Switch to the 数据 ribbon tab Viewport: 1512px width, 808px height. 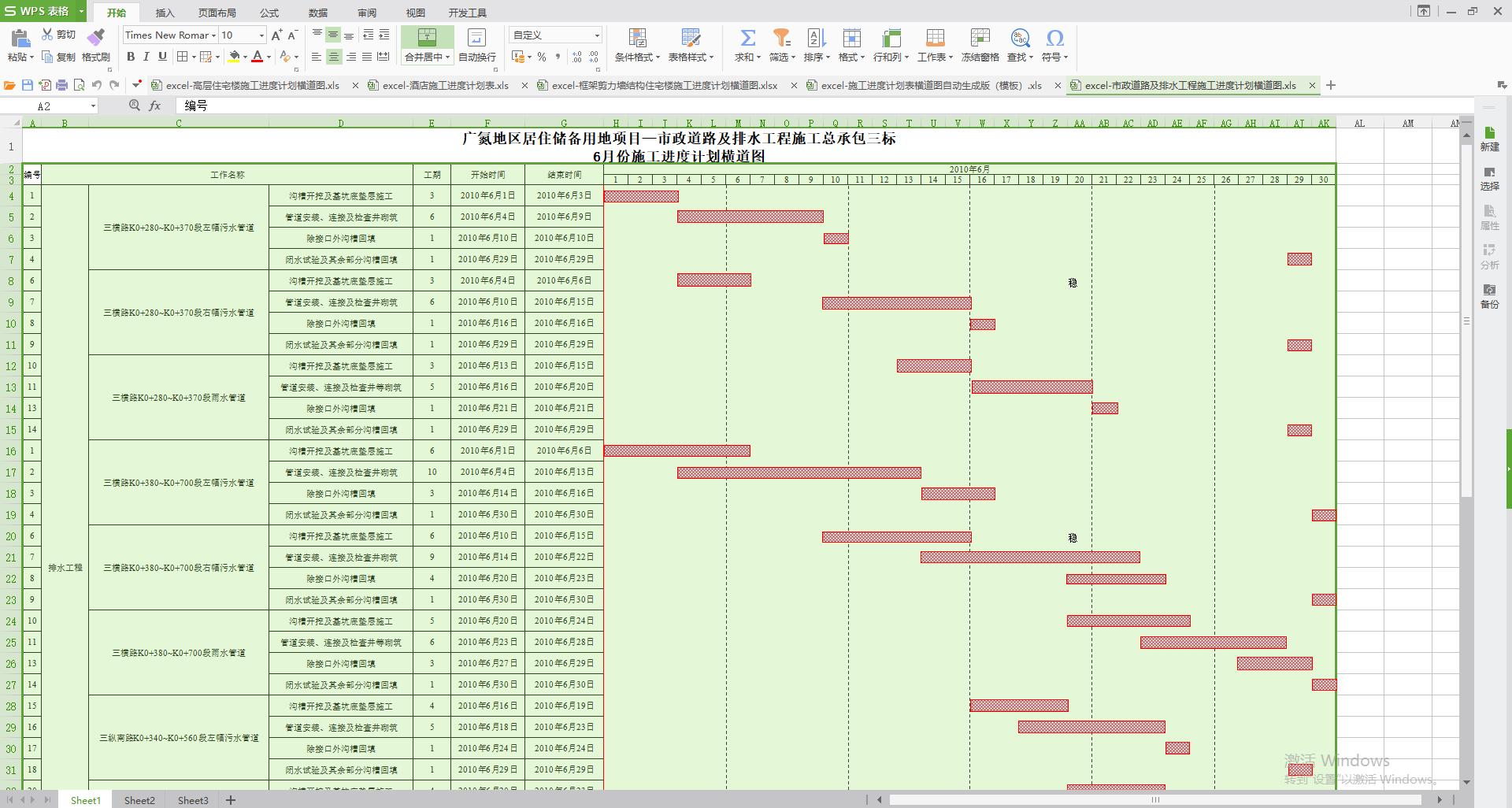pos(317,13)
